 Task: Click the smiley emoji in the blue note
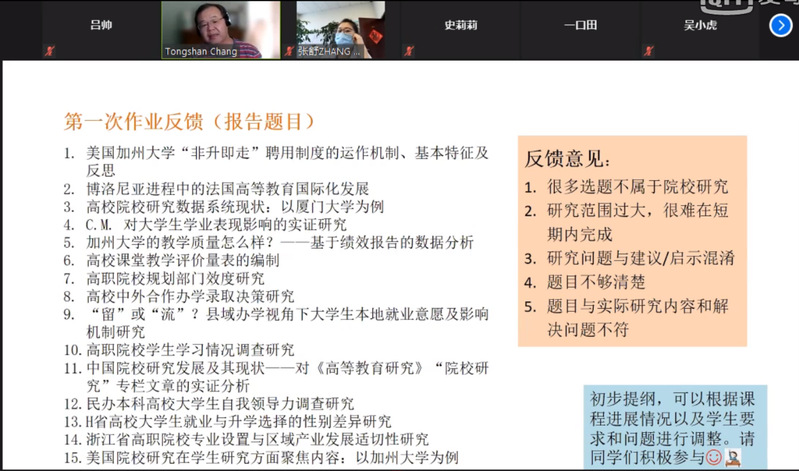click(x=714, y=456)
